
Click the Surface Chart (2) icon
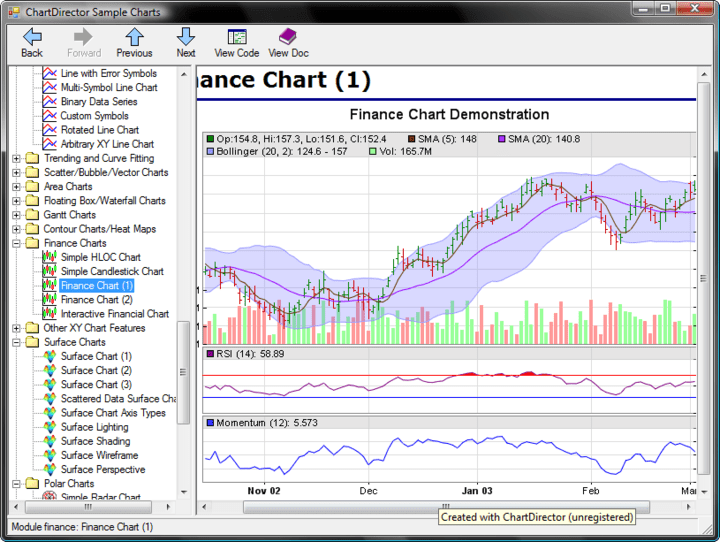pos(50,370)
